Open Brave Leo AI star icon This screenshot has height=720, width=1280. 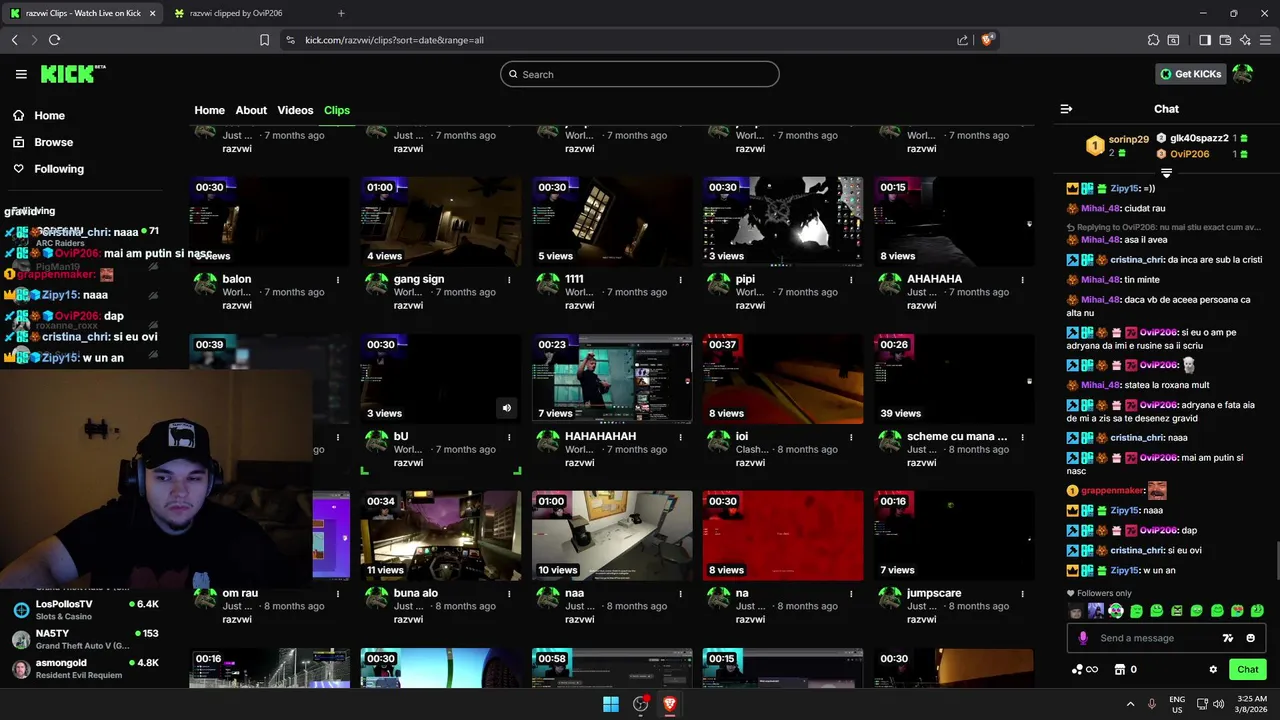coord(1245,40)
